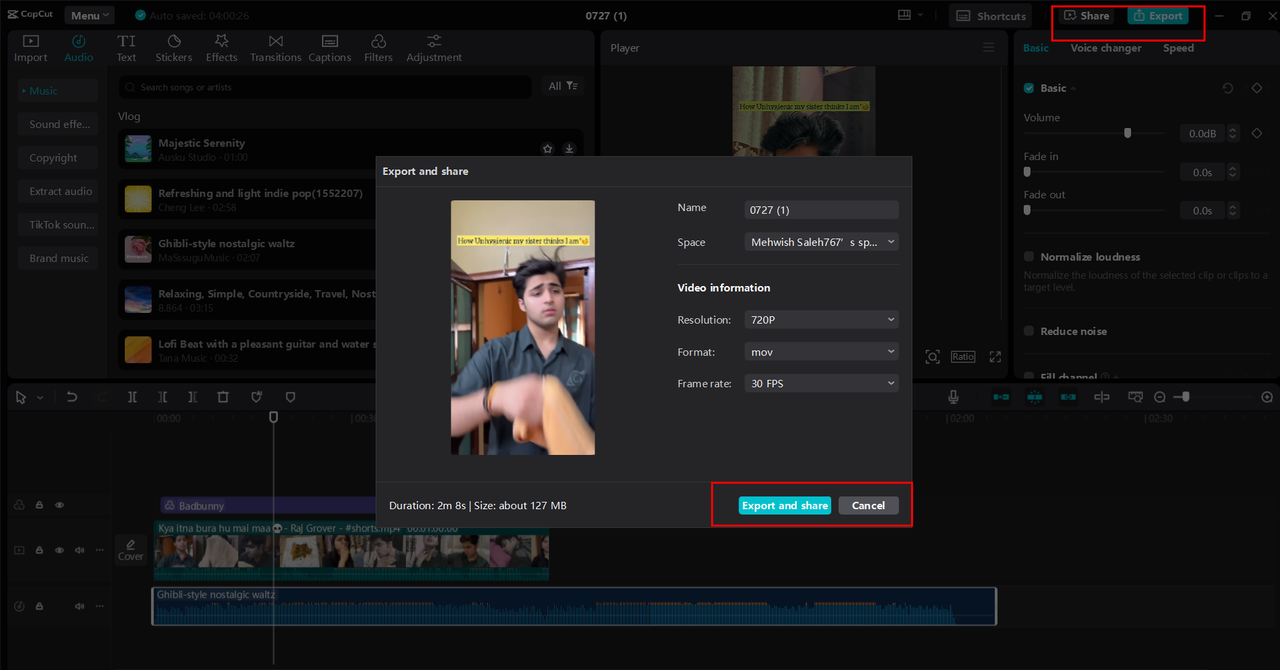The height and width of the screenshot is (670, 1280).
Task: Open the Format mov dropdown
Action: pos(822,352)
